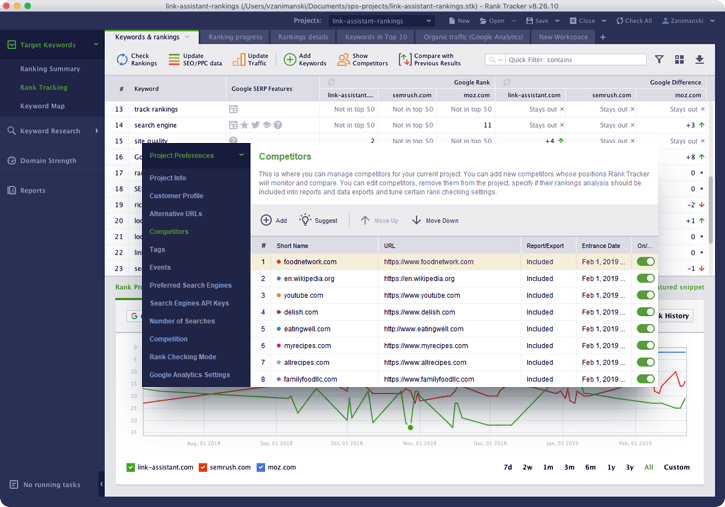
Task: Select the 1y chart range
Action: pyautogui.click(x=611, y=467)
